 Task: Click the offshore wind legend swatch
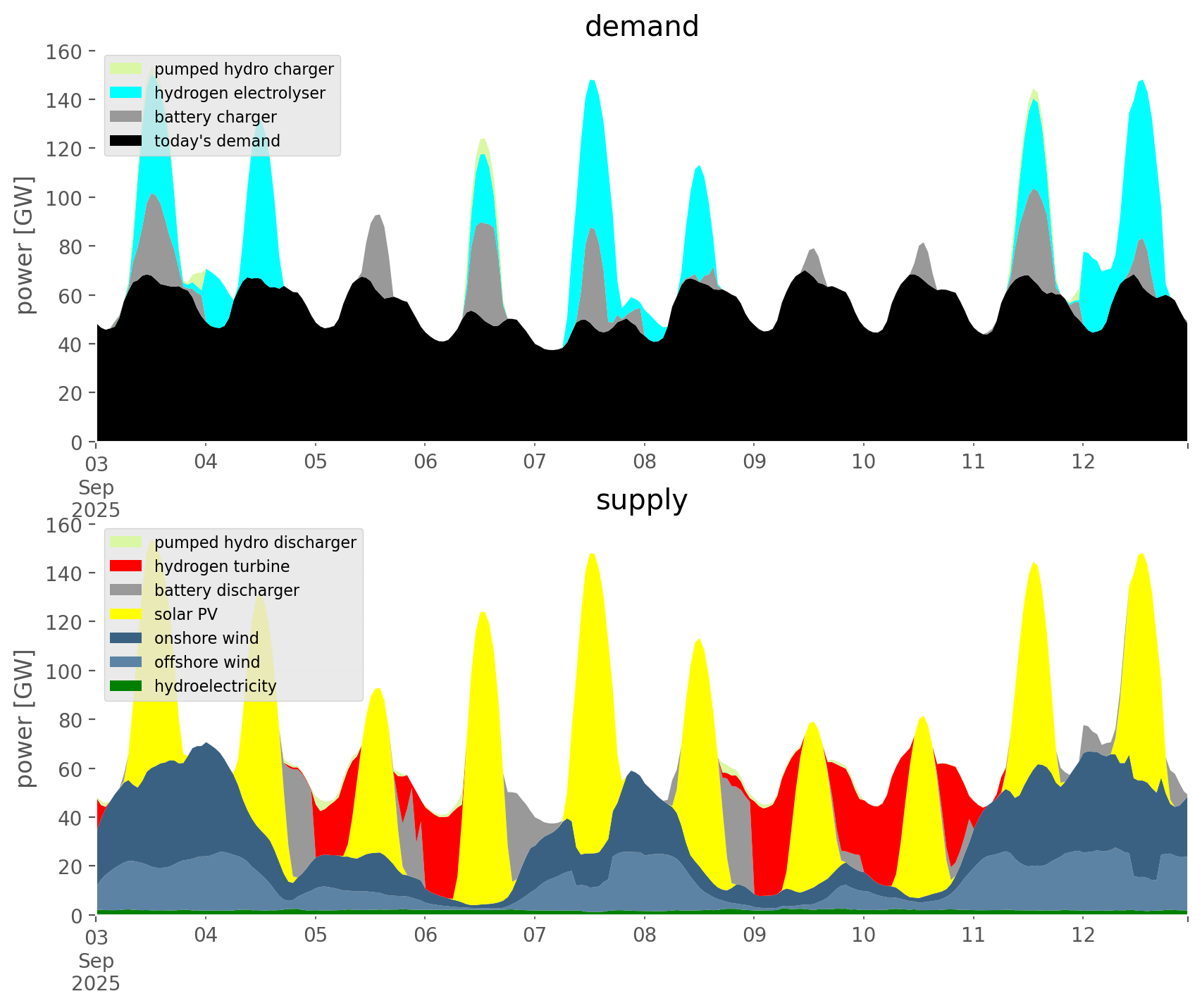pyautogui.click(x=127, y=662)
